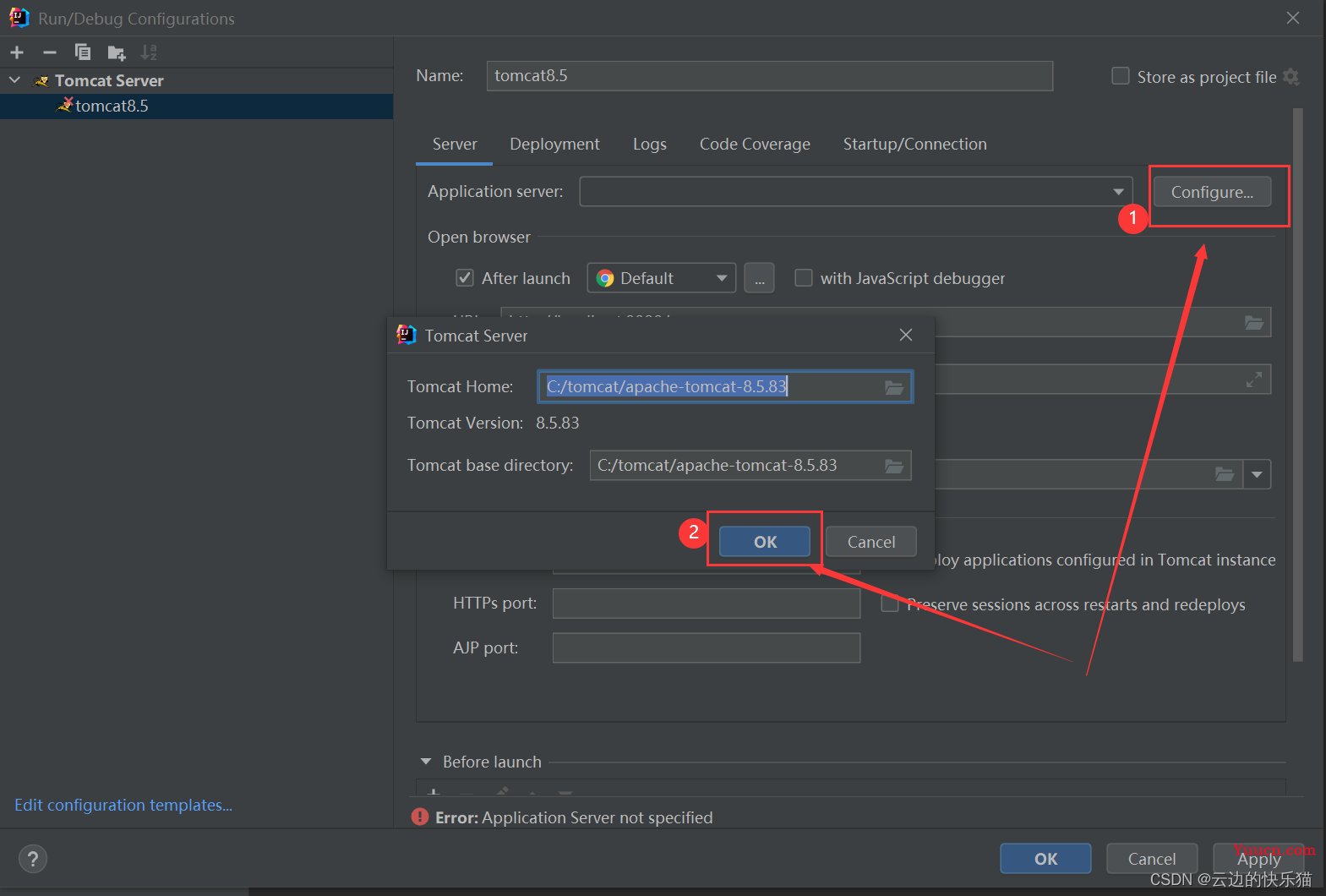
Task: Click the error indicator icon
Action: 420,817
